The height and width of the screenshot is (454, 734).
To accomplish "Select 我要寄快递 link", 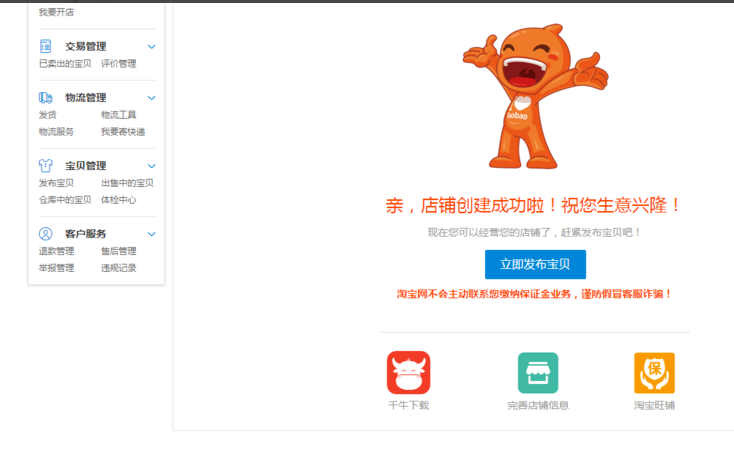I will (x=123, y=132).
